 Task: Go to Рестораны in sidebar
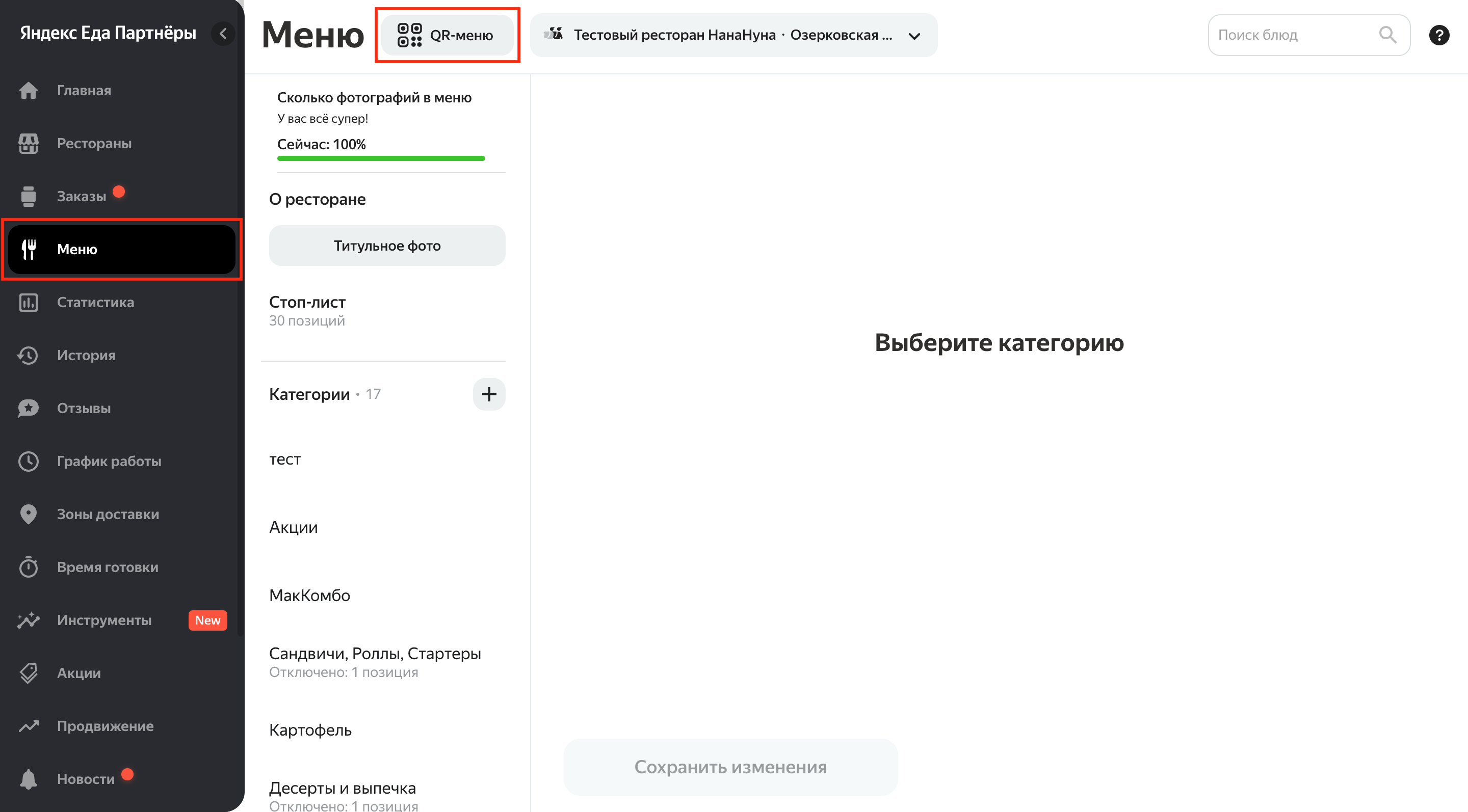point(121,144)
